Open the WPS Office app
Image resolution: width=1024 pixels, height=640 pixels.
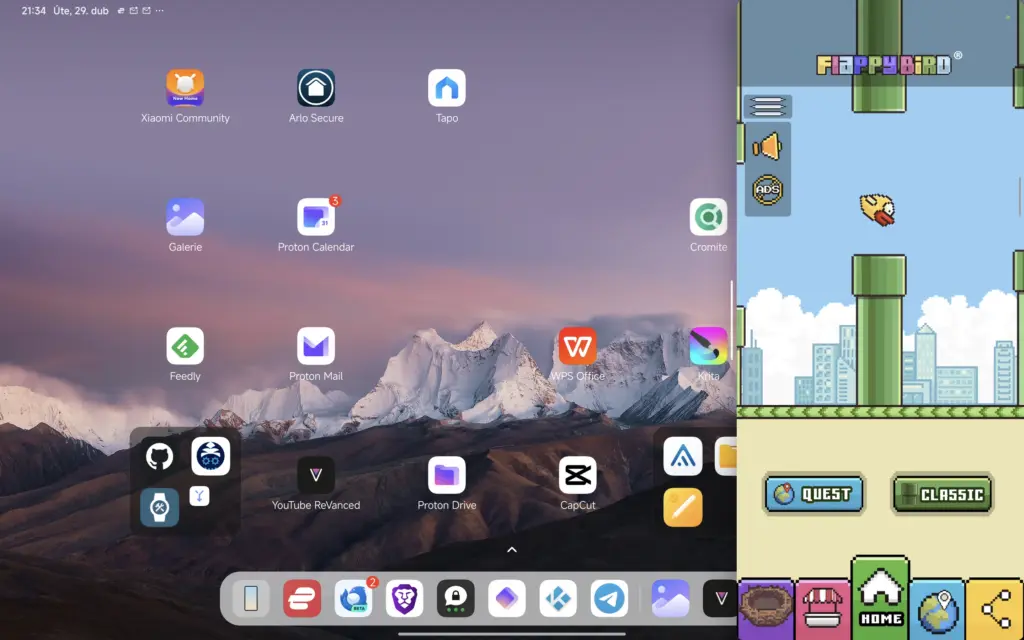point(577,347)
